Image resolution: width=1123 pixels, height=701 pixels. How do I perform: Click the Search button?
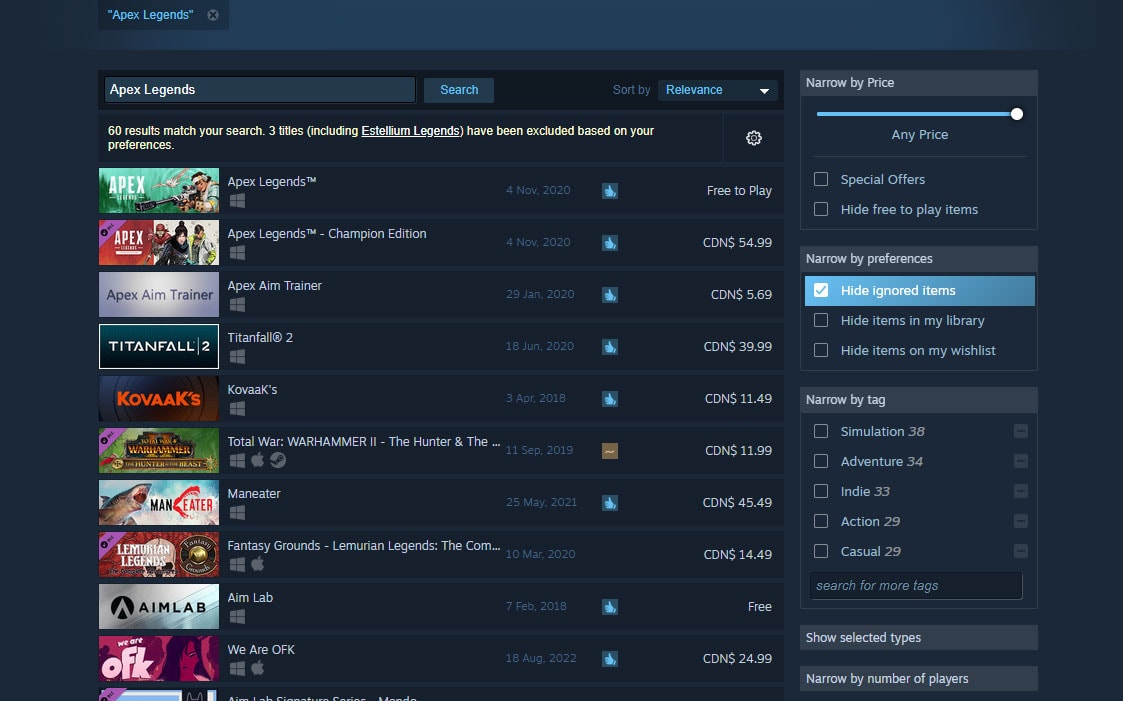[458, 90]
